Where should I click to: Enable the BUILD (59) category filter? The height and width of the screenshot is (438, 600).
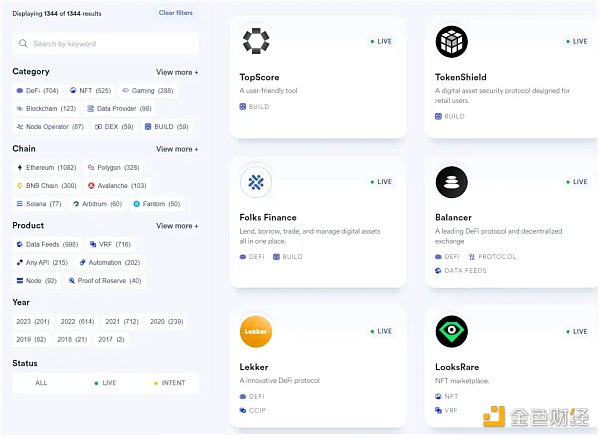tap(166, 127)
